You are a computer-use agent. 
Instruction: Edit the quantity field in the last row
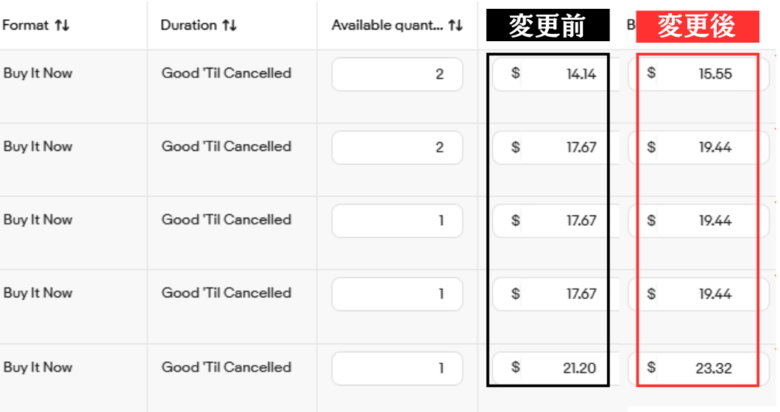coord(397,368)
